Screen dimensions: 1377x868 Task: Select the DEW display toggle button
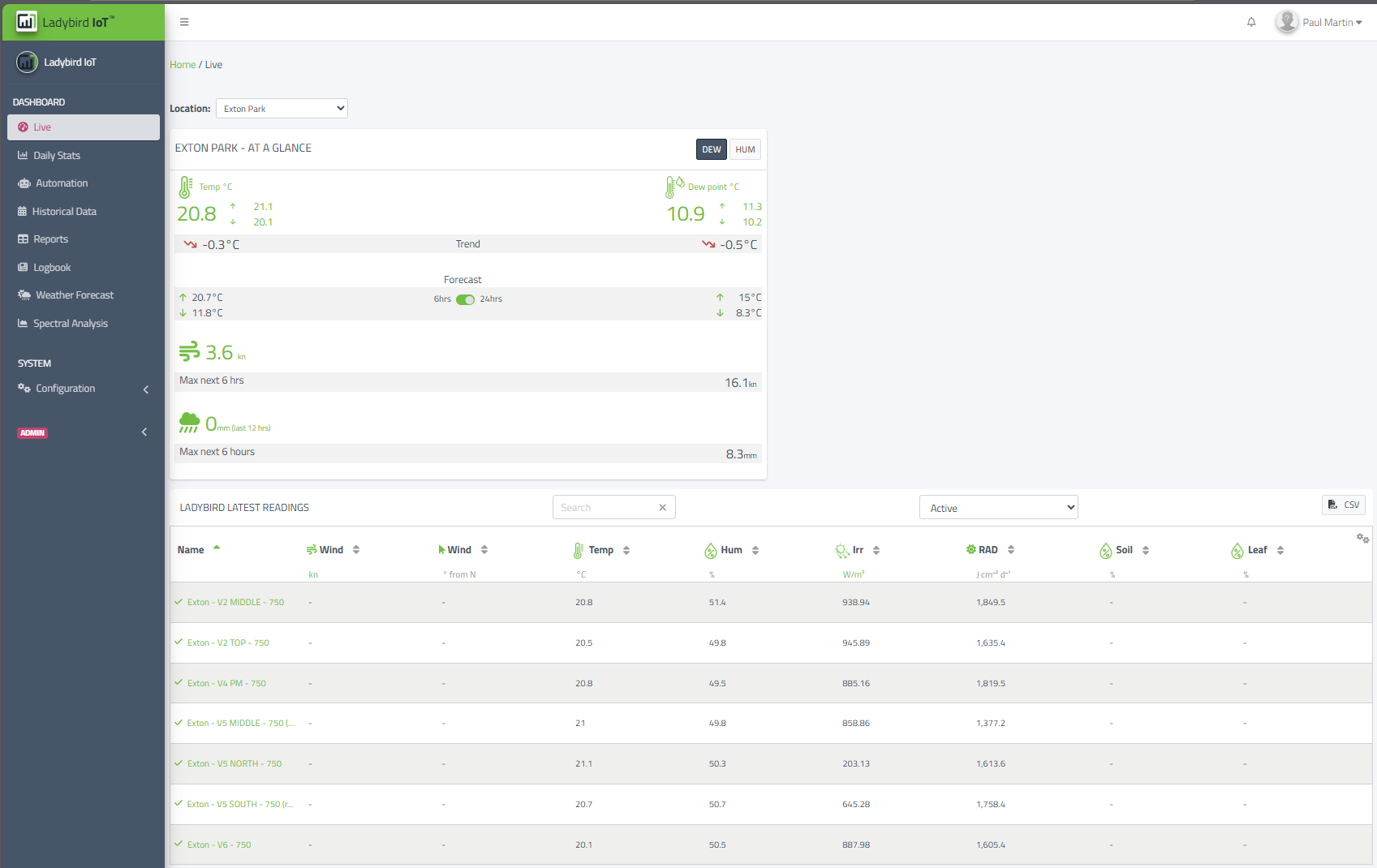tap(711, 149)
